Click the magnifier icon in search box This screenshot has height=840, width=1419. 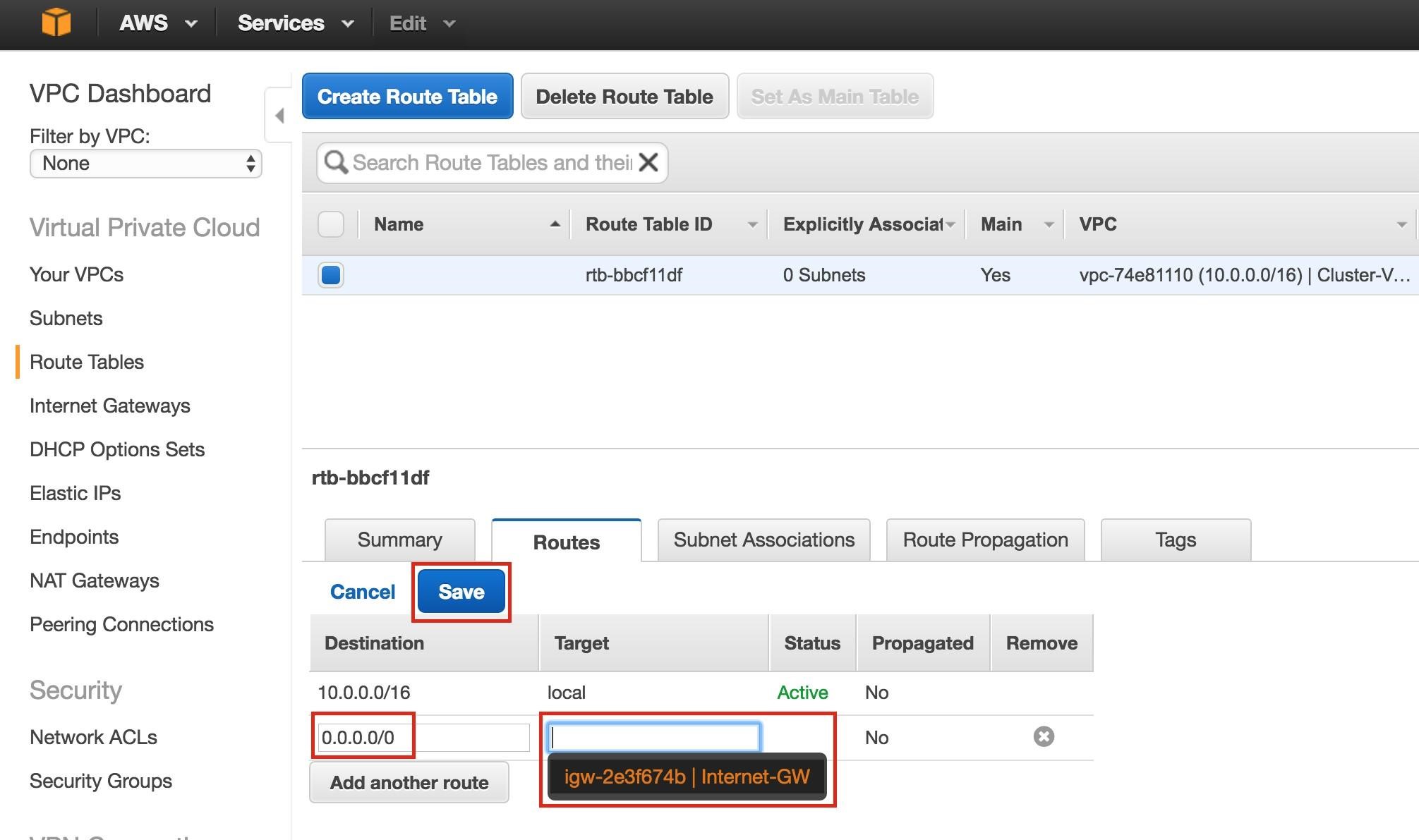coord(336,163)
